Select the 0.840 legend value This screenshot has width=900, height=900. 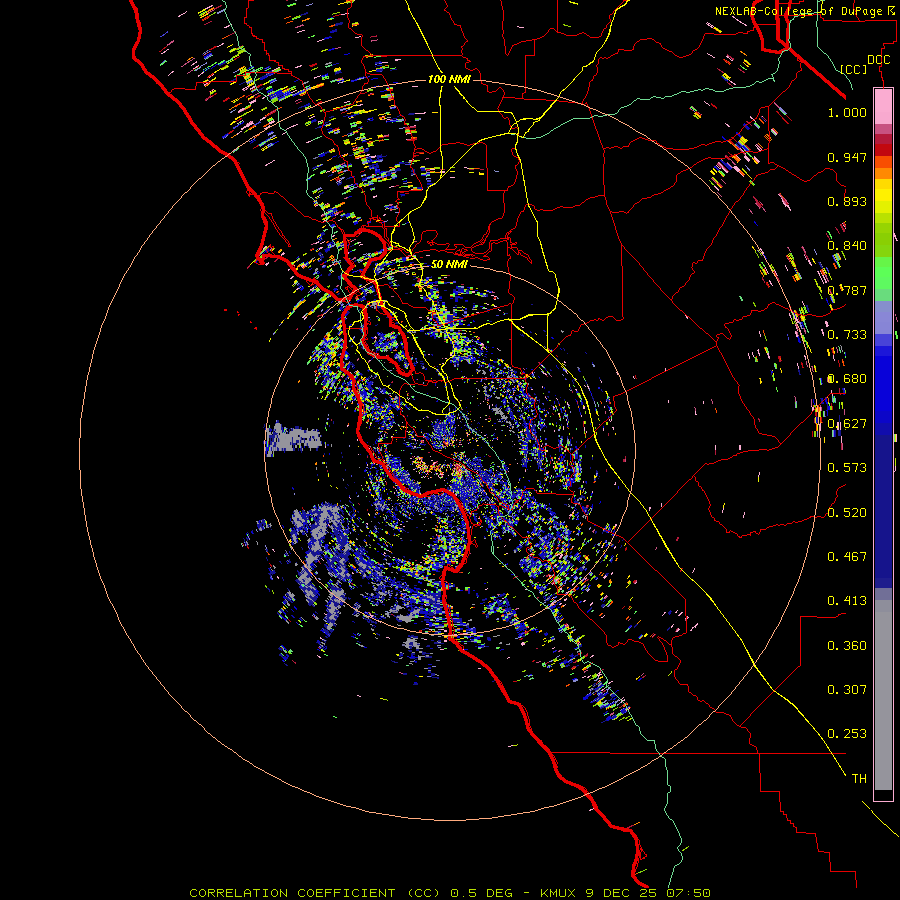point(847,246)
